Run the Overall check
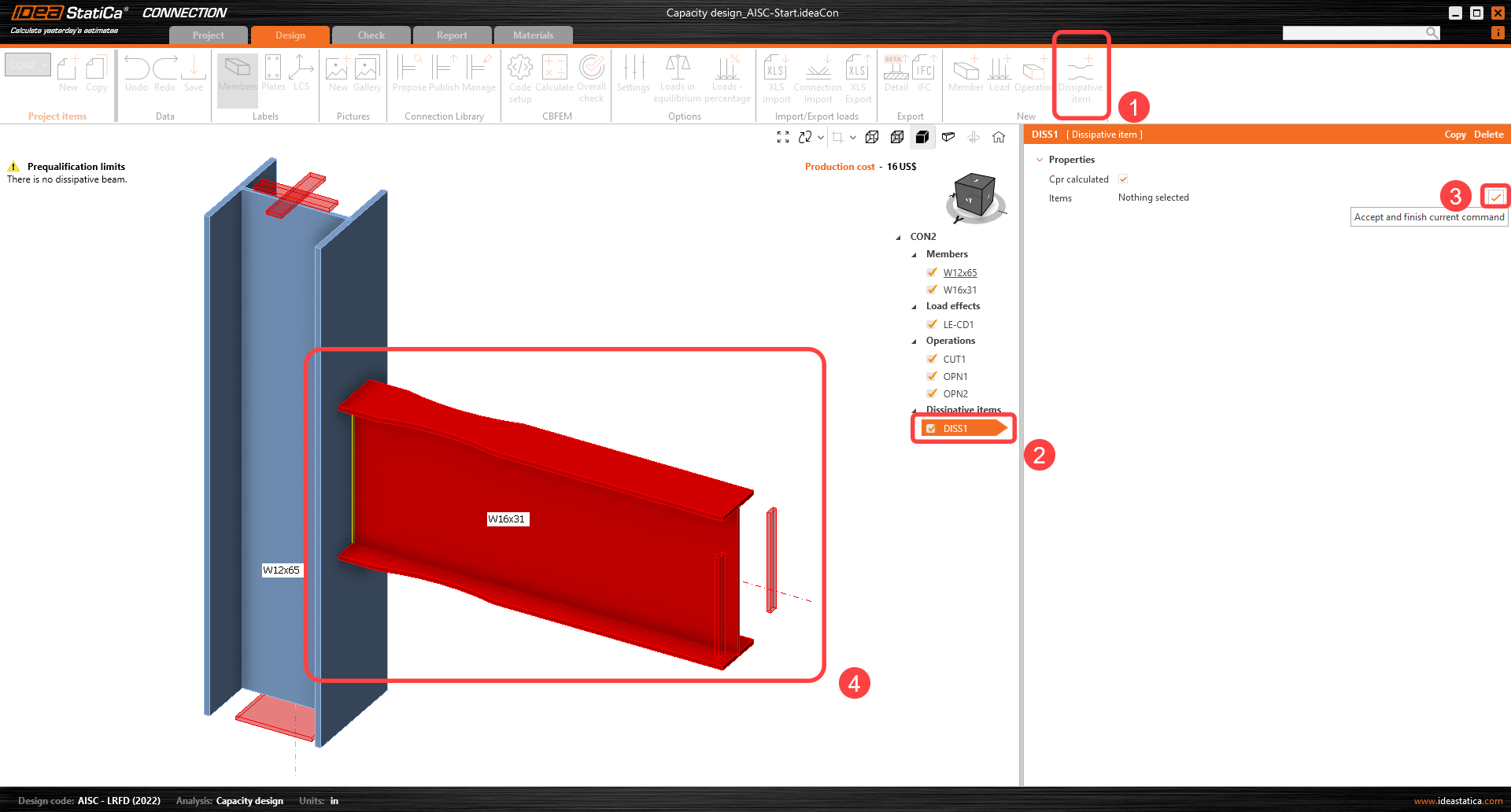This screenshot has width=1511, height=812. point(591,75)
